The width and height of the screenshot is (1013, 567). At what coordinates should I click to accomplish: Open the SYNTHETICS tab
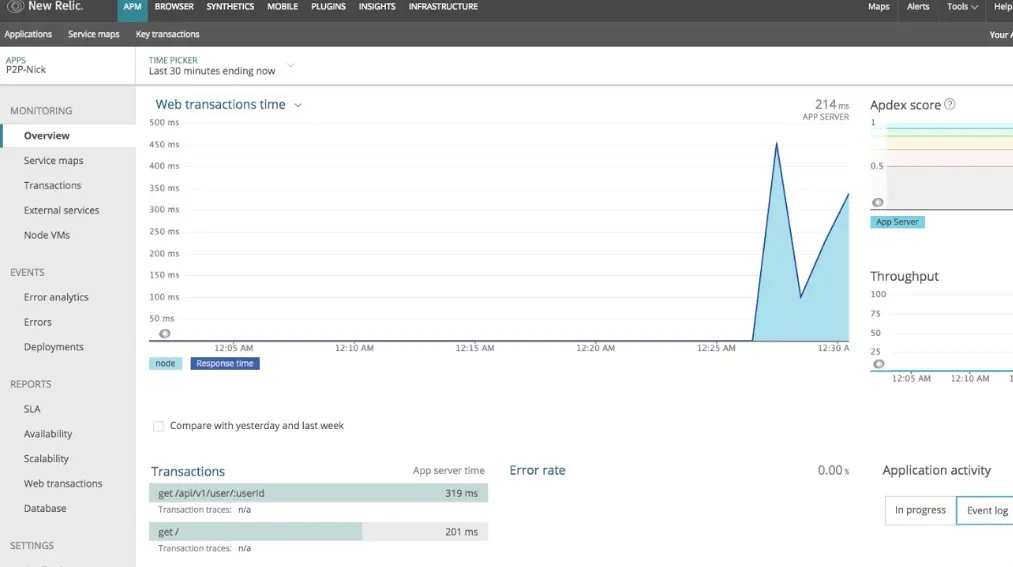230,6
